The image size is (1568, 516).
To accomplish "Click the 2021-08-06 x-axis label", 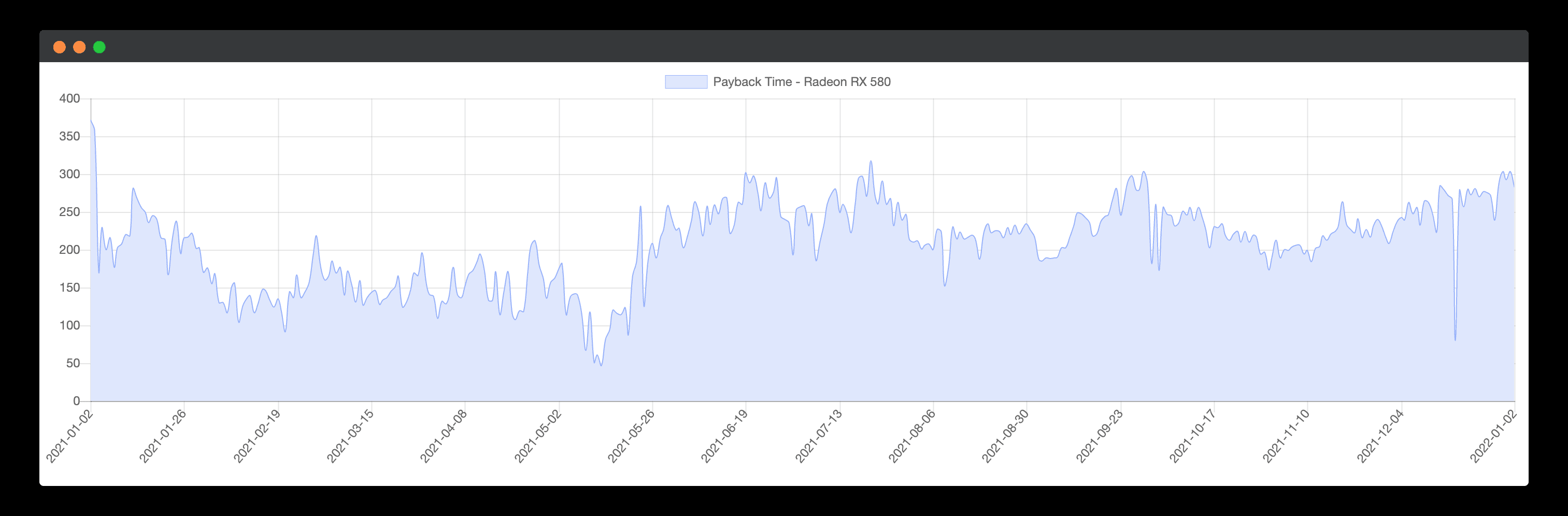I will coord(911,436).
